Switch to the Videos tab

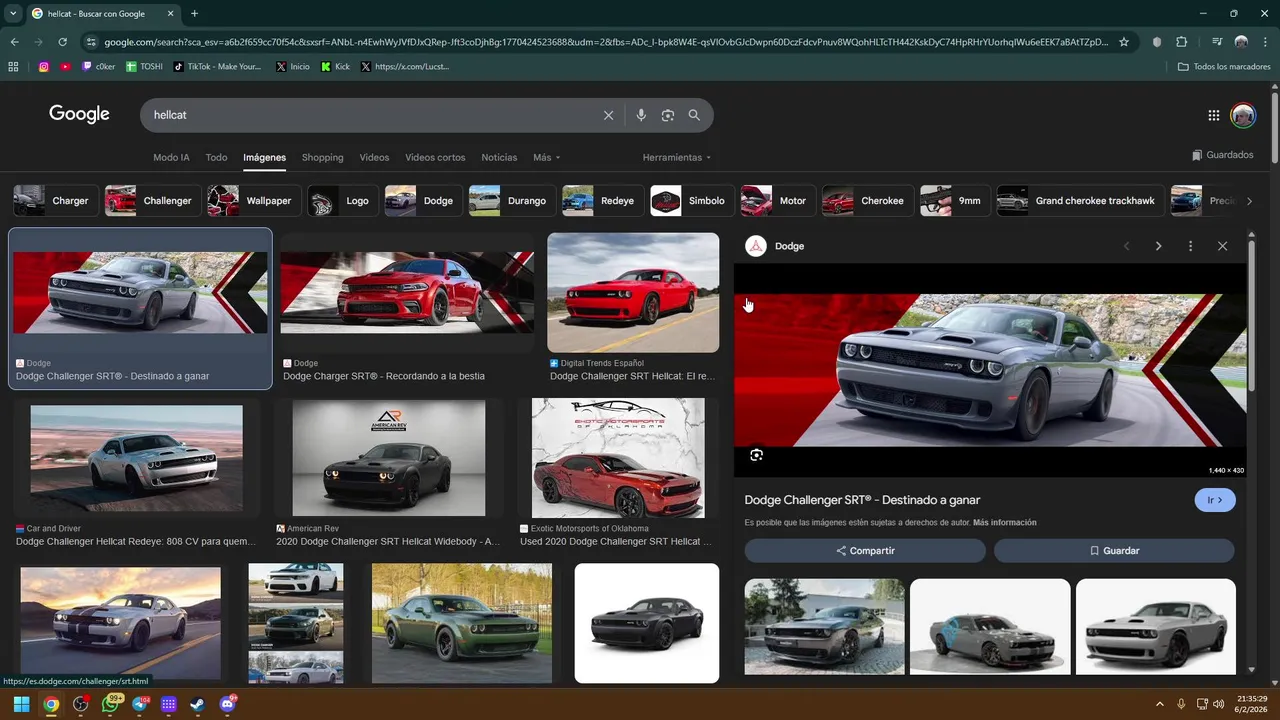374,158
